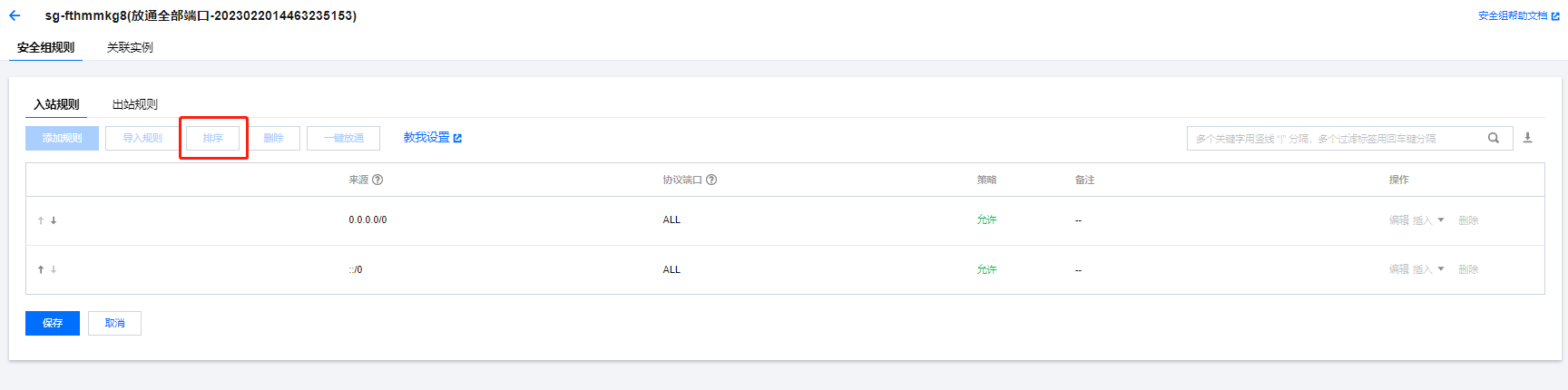Click 编辑 on the ::/0 rule row

(1398, 269)
